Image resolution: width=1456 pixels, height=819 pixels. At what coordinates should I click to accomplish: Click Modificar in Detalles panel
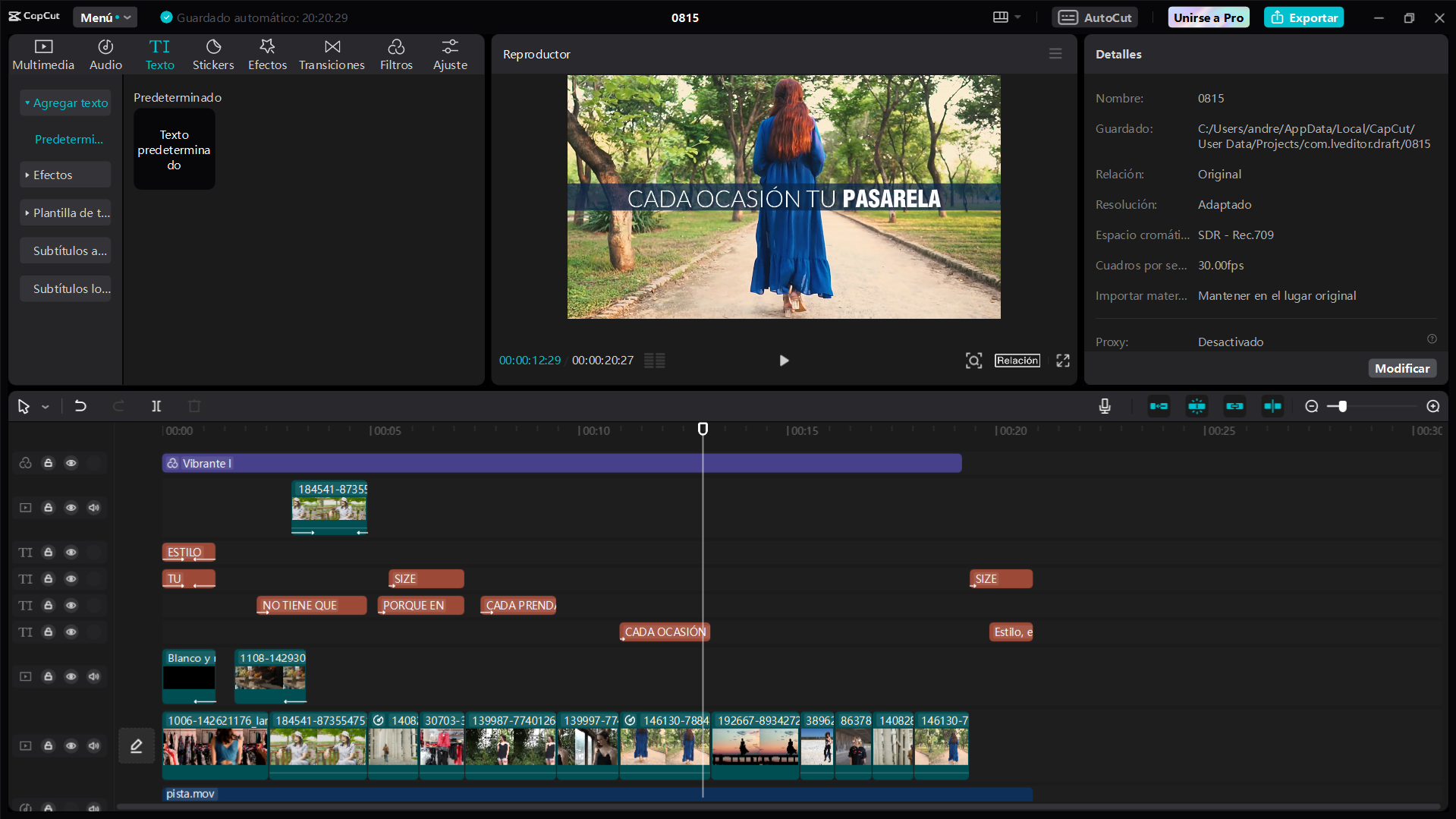1401,368
